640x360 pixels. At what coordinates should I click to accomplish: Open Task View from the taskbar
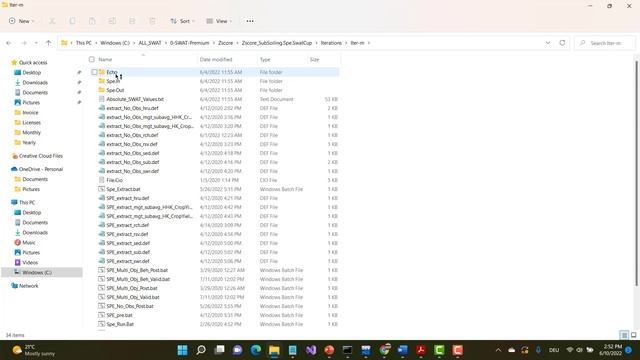219,350
